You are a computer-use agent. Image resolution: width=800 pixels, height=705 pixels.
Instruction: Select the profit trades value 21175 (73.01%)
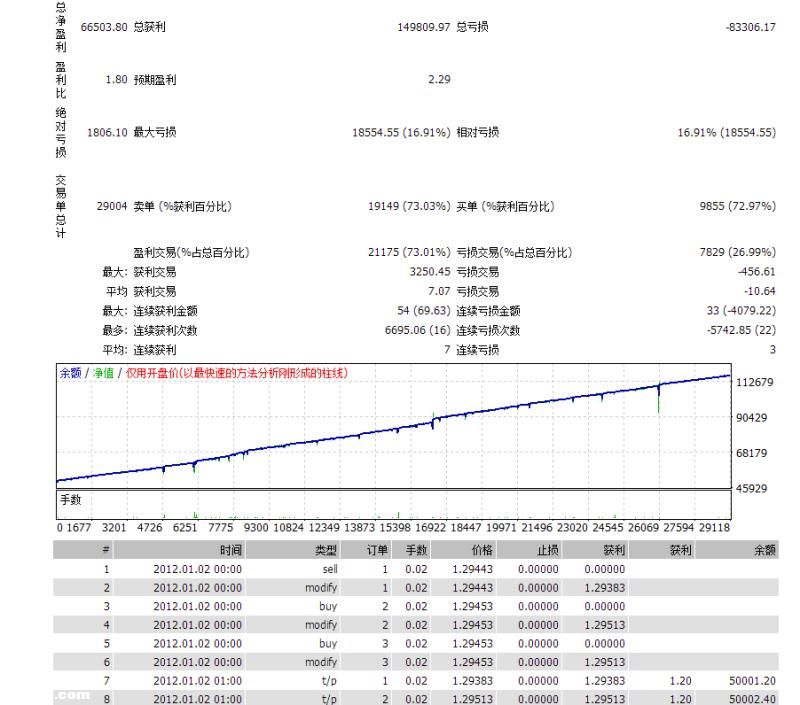[409, 253]
